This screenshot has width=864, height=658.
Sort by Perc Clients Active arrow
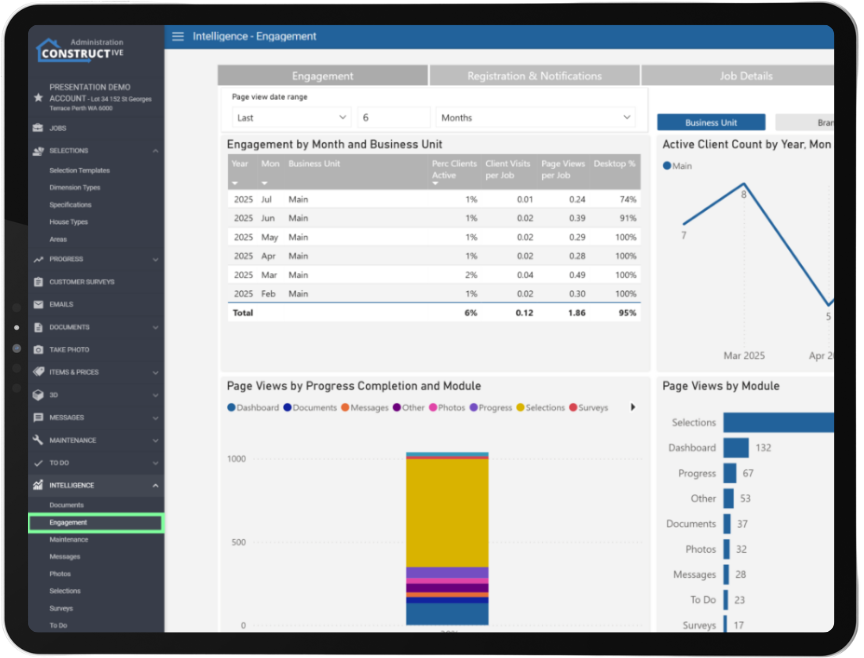point(435,184)
